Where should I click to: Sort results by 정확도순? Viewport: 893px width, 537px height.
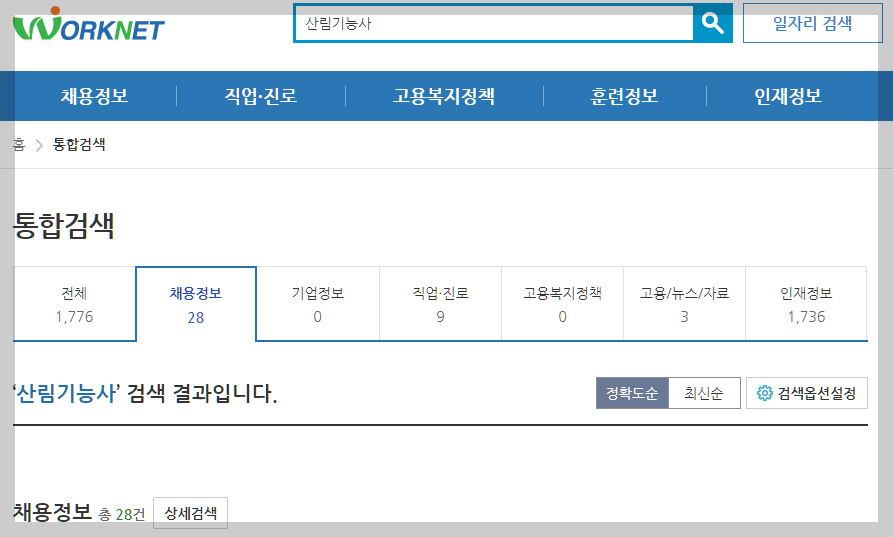point(632,393)
